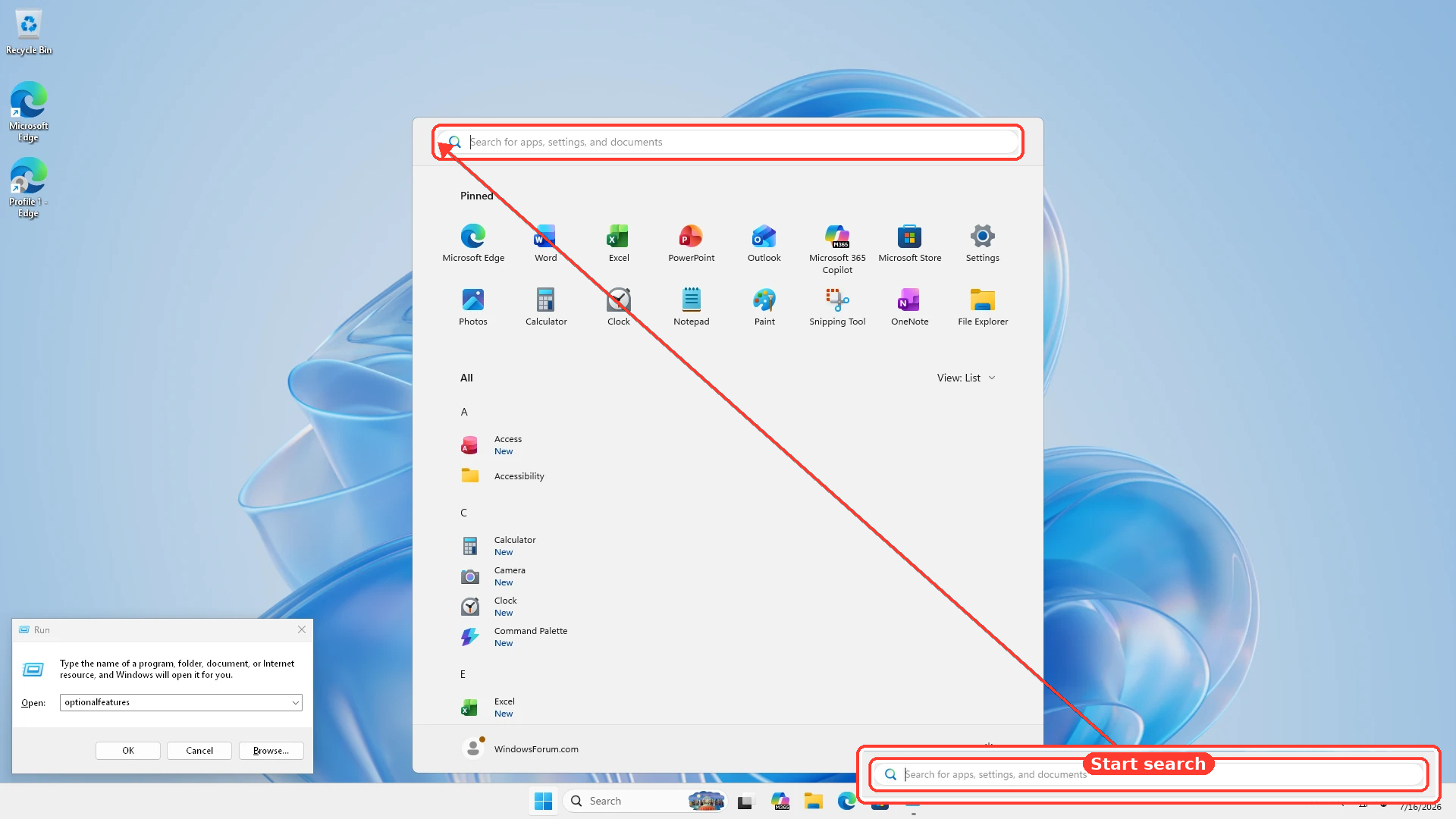Focus the Start menu search box
This screenshot has width=1456, height=819.
pyautogui.click(x=728, y=142)
